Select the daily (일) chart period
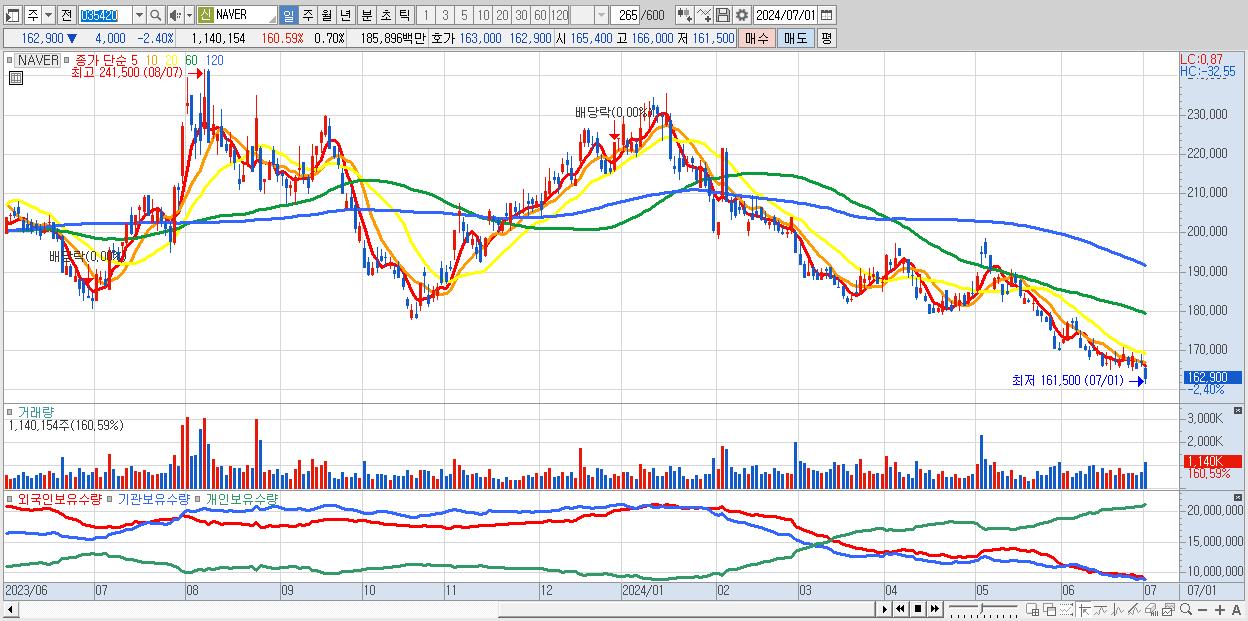The image size is (1248, 621). pos(288,15)
